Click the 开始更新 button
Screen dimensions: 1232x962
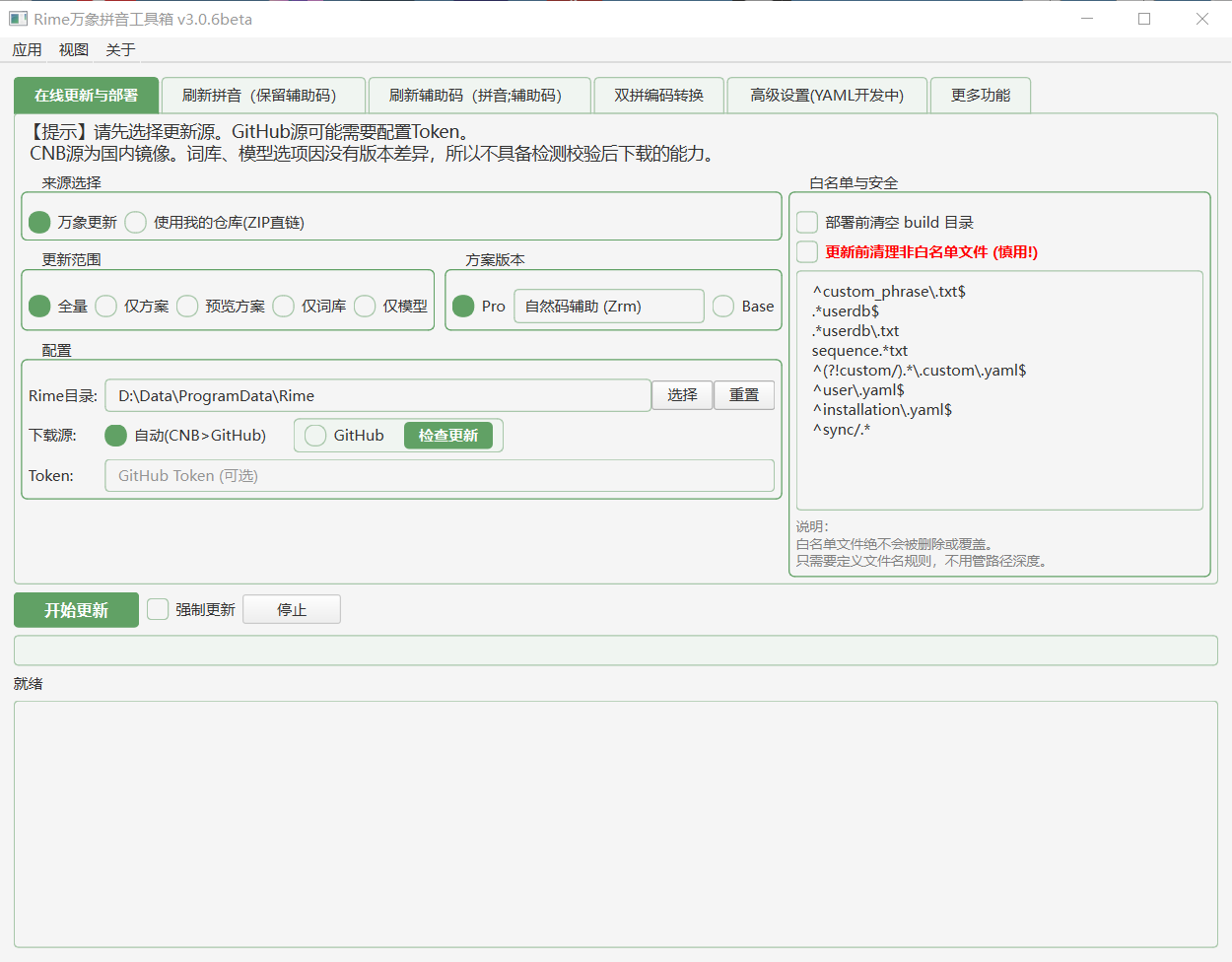[x=76, y=610]
